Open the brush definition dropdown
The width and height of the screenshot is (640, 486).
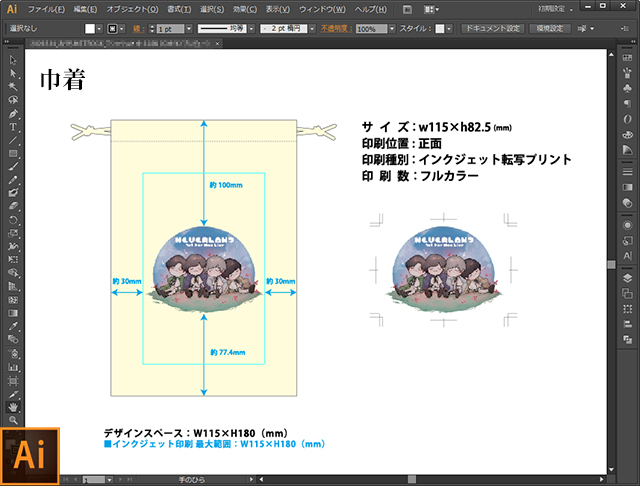(x=312, y=29)
